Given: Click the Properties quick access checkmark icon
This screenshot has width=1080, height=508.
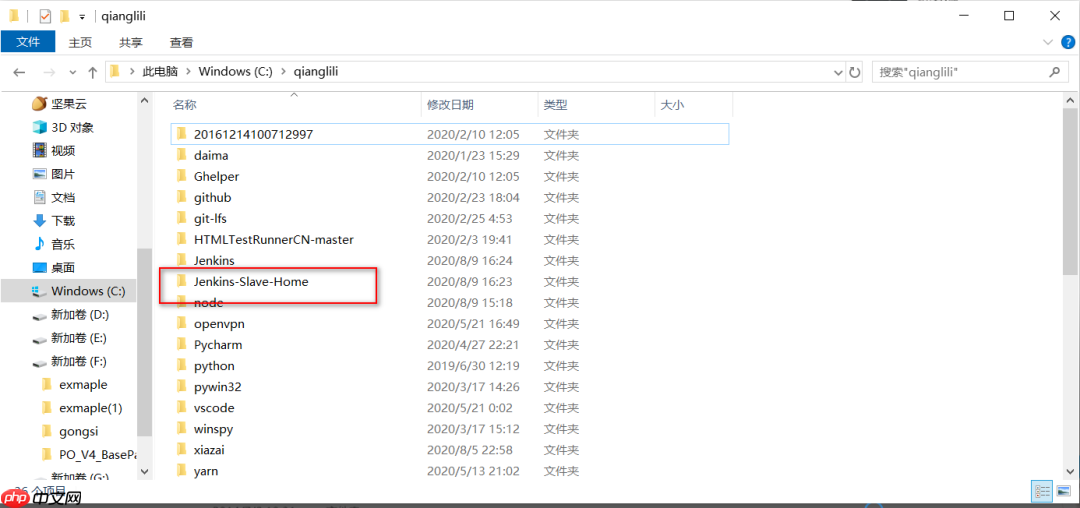Looking at the screenshot, I should pos(45,15).
